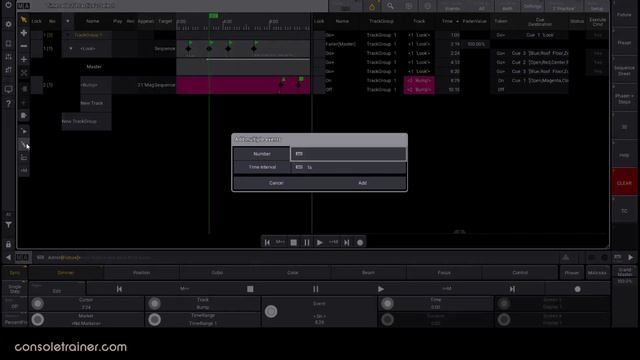The image size is (640, 360).
Task: Click the Time Interval input field
Action: 348,167
